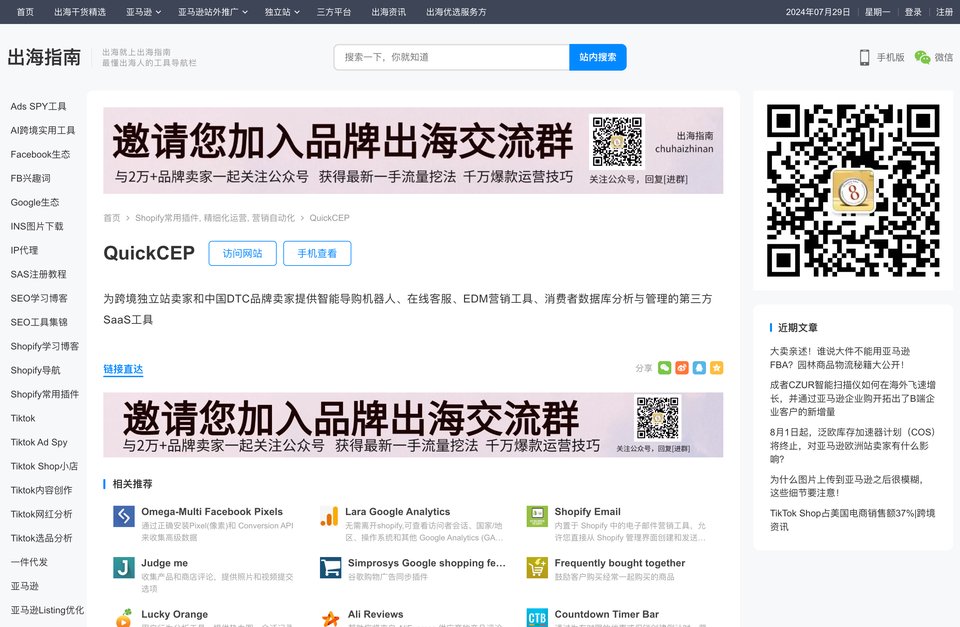Open the Simprosys Google shopping cart icon
Screen dimensions: 960x627
tap(331, 568)
